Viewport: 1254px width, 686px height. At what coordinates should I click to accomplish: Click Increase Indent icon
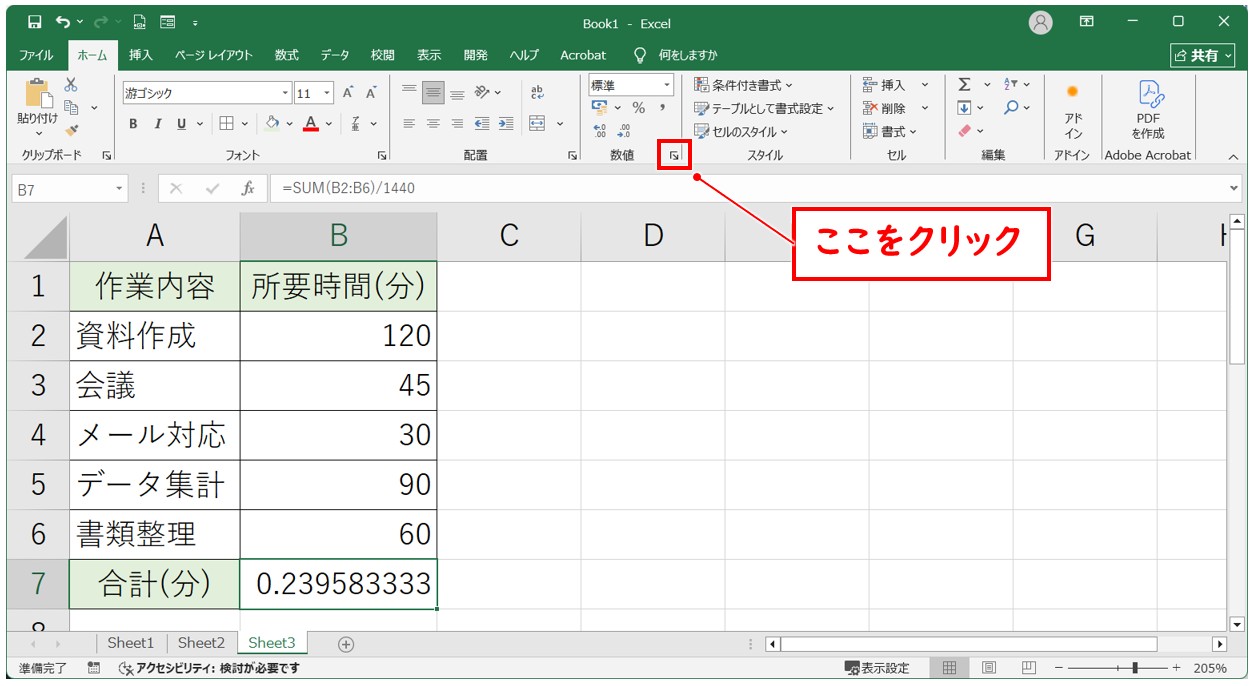pyautogui.click(x=506, y=124)
